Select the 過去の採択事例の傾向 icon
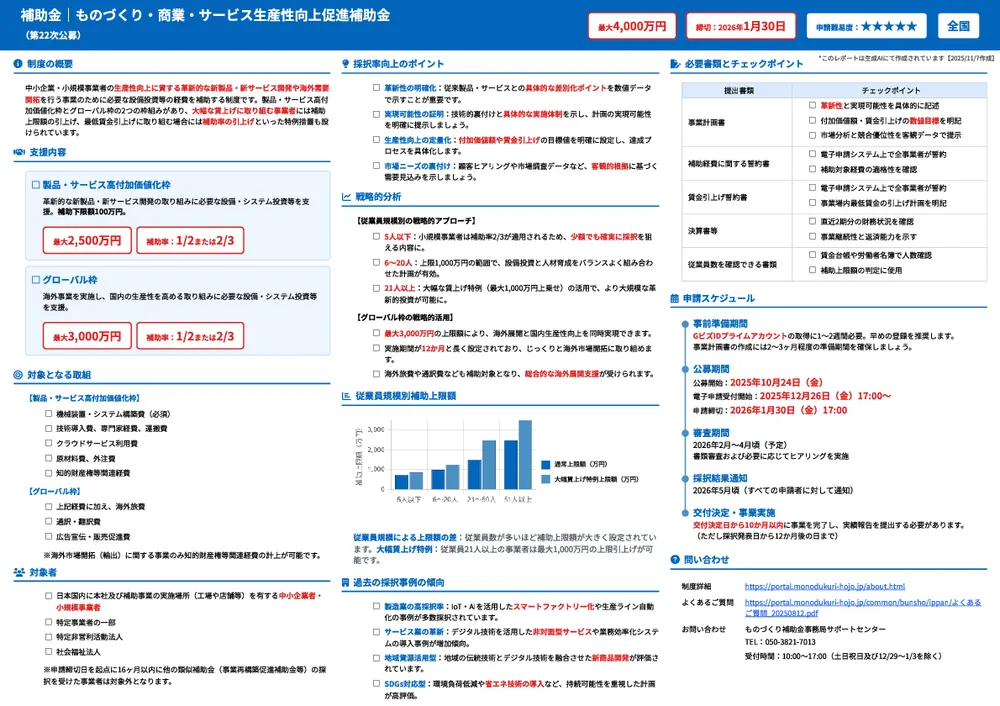Screen dimensions: 1000x706 346,580
